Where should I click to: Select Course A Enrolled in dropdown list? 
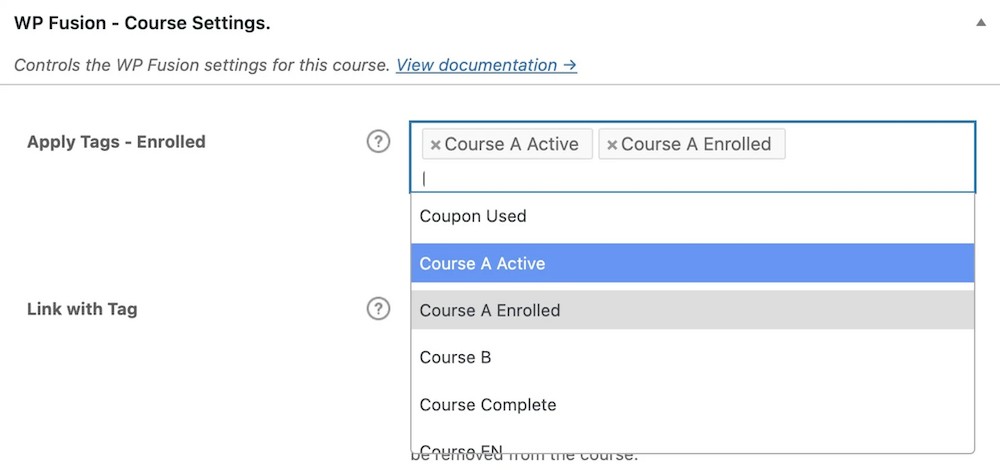click(490, 311)
